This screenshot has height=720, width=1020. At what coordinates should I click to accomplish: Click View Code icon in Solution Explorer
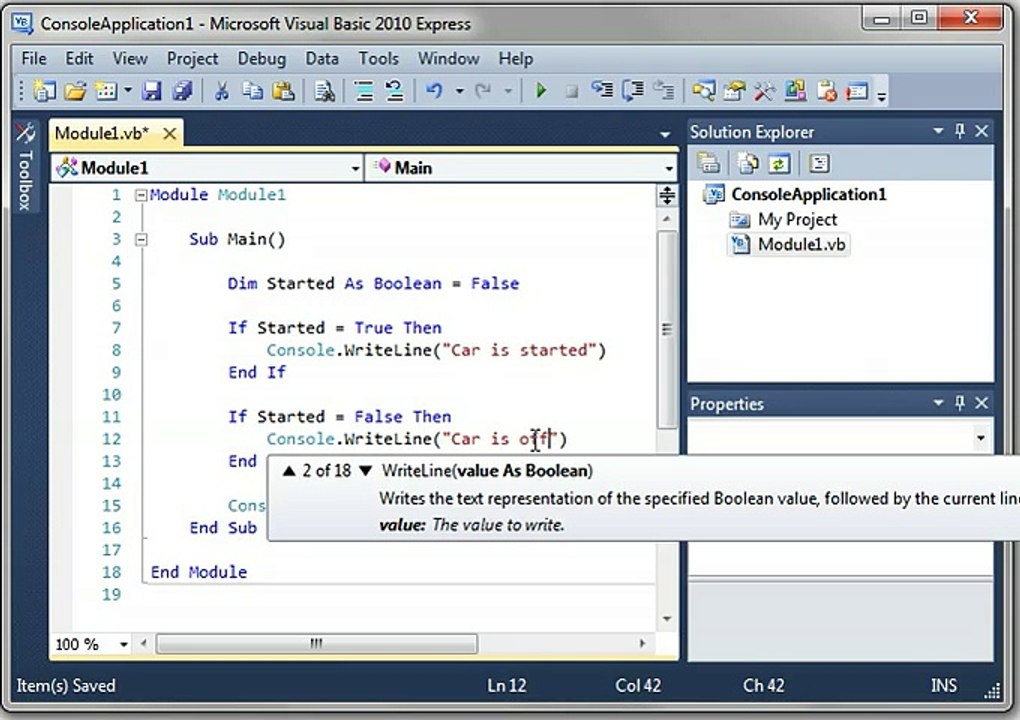pyautogui.click(x=819, y=163)
